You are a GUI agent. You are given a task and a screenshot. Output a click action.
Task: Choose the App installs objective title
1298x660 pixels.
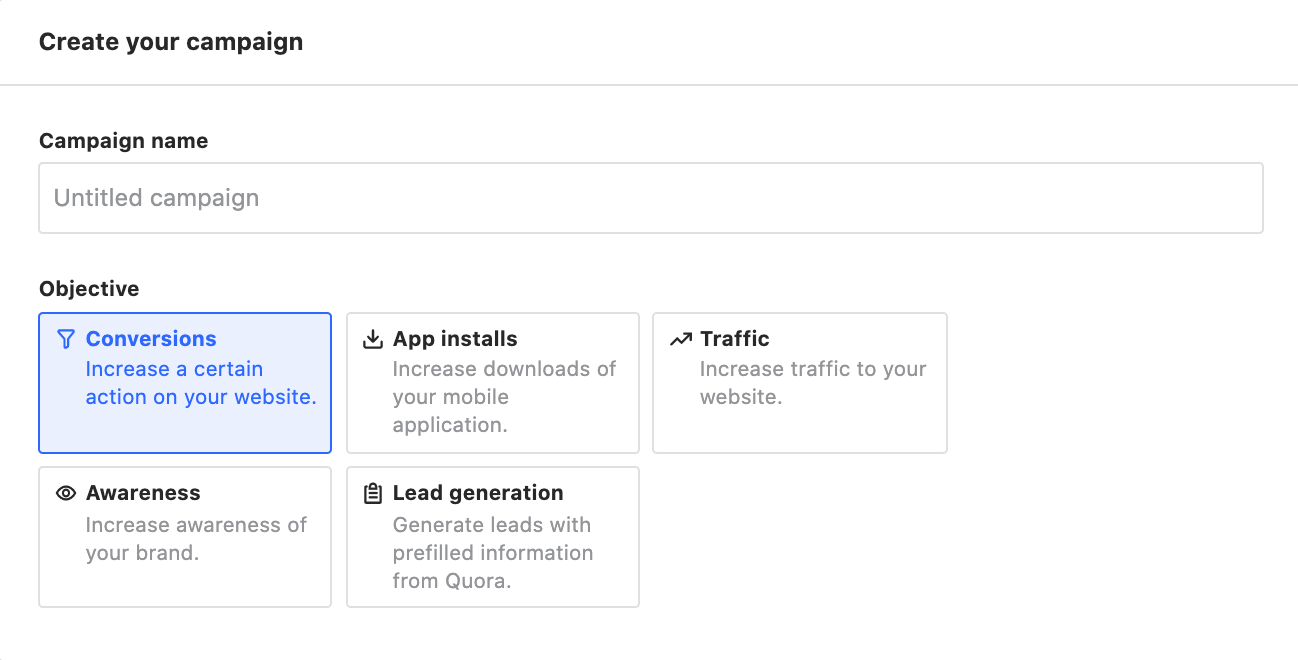pyautogui.click(x=455, y=339)
